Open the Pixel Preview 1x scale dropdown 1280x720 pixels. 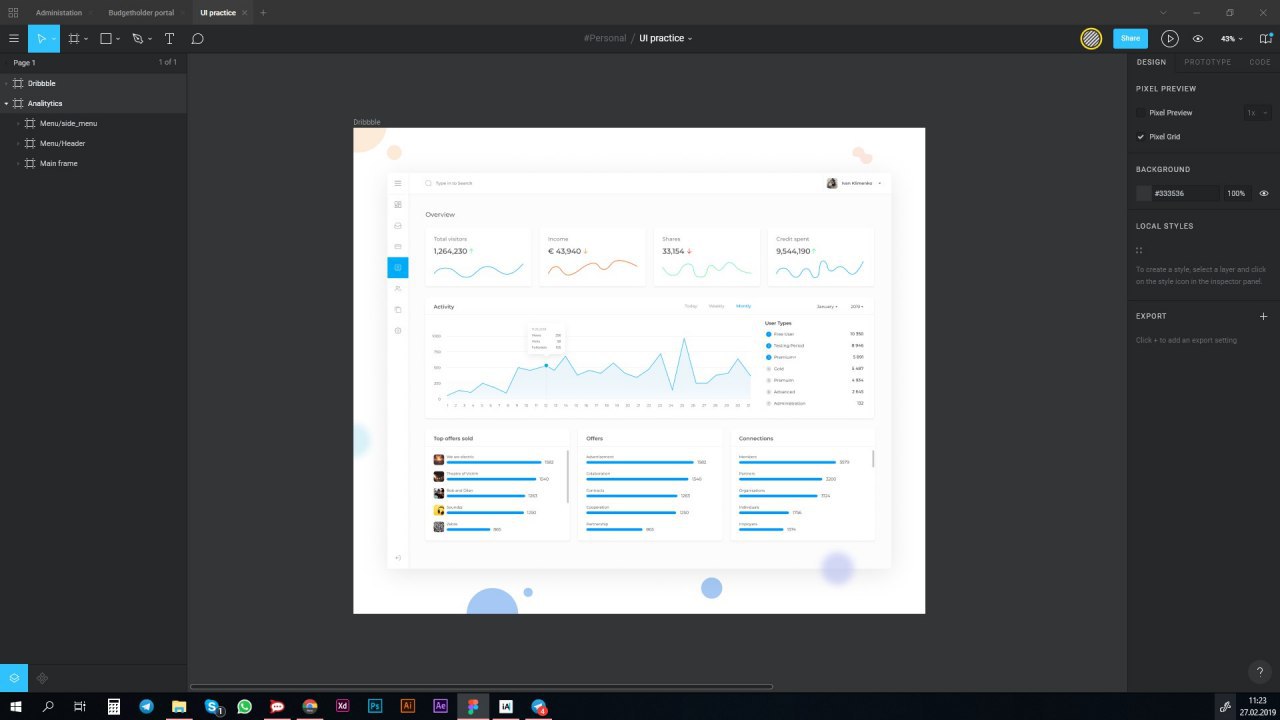coord(1257,113)
